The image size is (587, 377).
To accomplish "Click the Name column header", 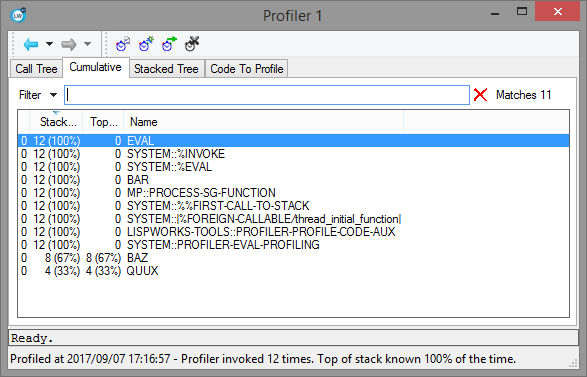I will 264,122.
